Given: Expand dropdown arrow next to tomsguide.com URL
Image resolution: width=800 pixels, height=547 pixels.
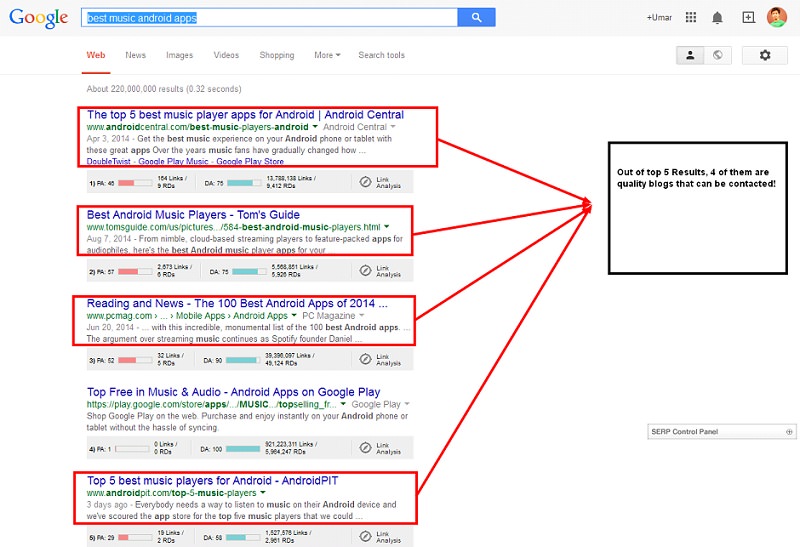Looking at the screenshot, I should [x=387, y=227].
